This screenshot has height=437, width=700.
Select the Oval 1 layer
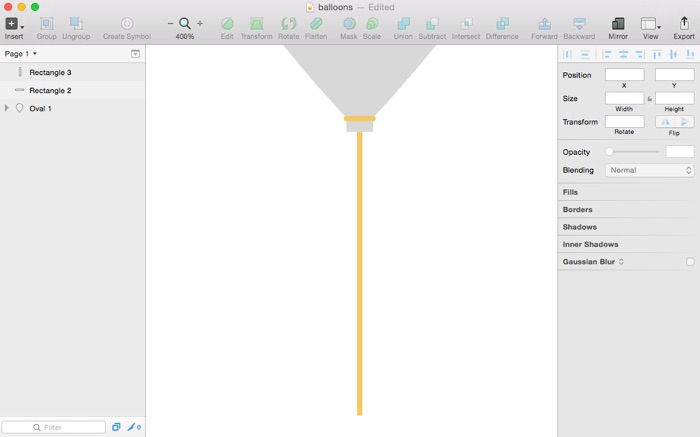pyautogui.click(x=72, y=108)
